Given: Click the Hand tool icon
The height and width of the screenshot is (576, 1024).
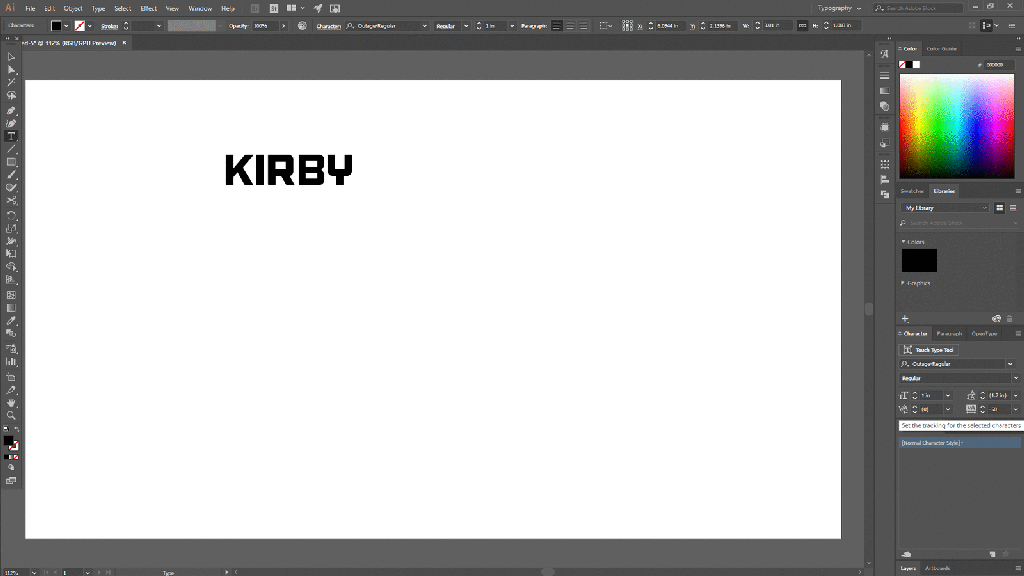Looking at the screenshot, I should [11, 403].
